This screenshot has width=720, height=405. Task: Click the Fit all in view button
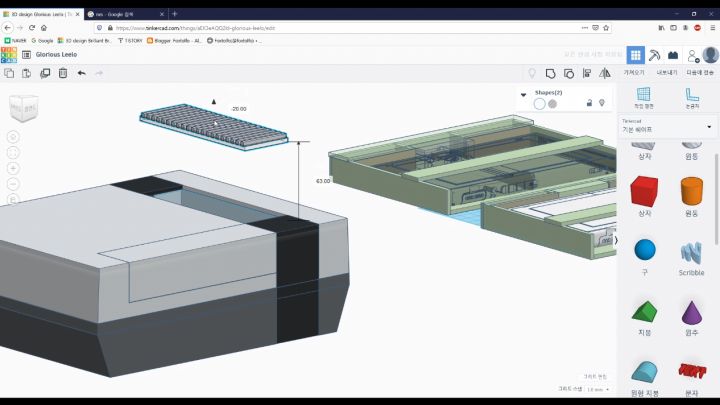[x=13, y=152]
